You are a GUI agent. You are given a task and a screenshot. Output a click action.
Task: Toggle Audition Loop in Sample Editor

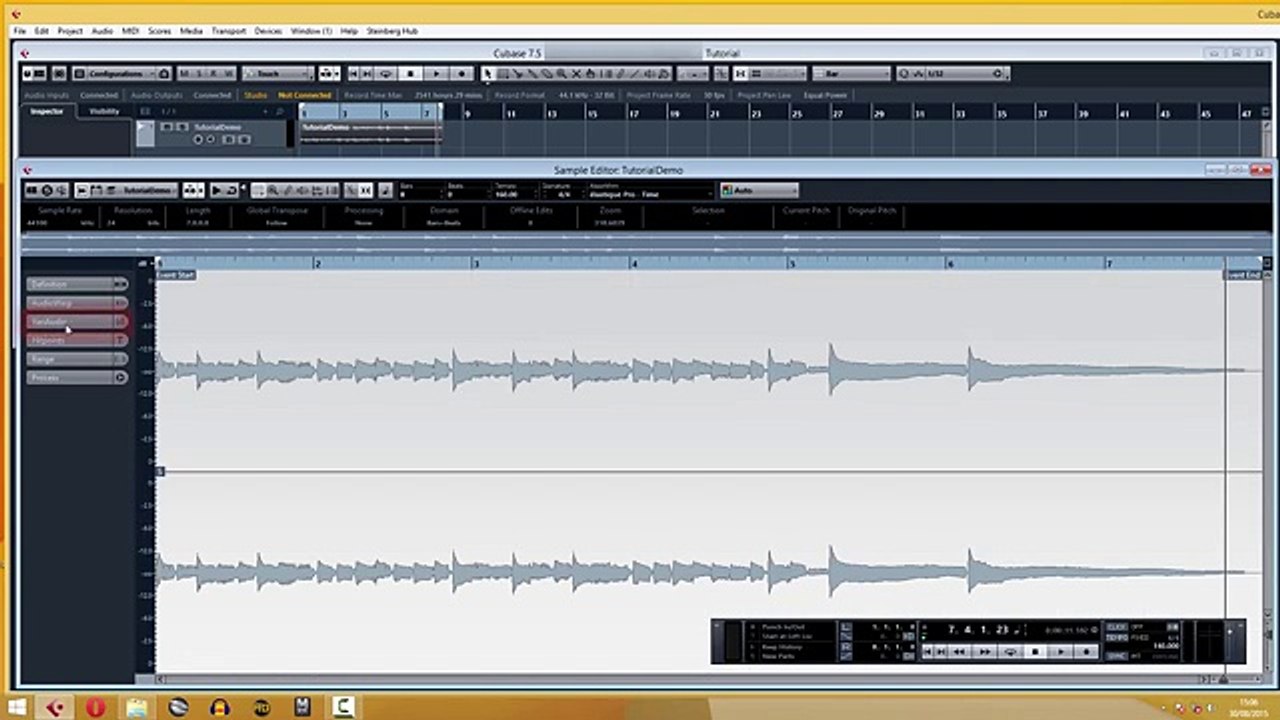pos(231,190)
